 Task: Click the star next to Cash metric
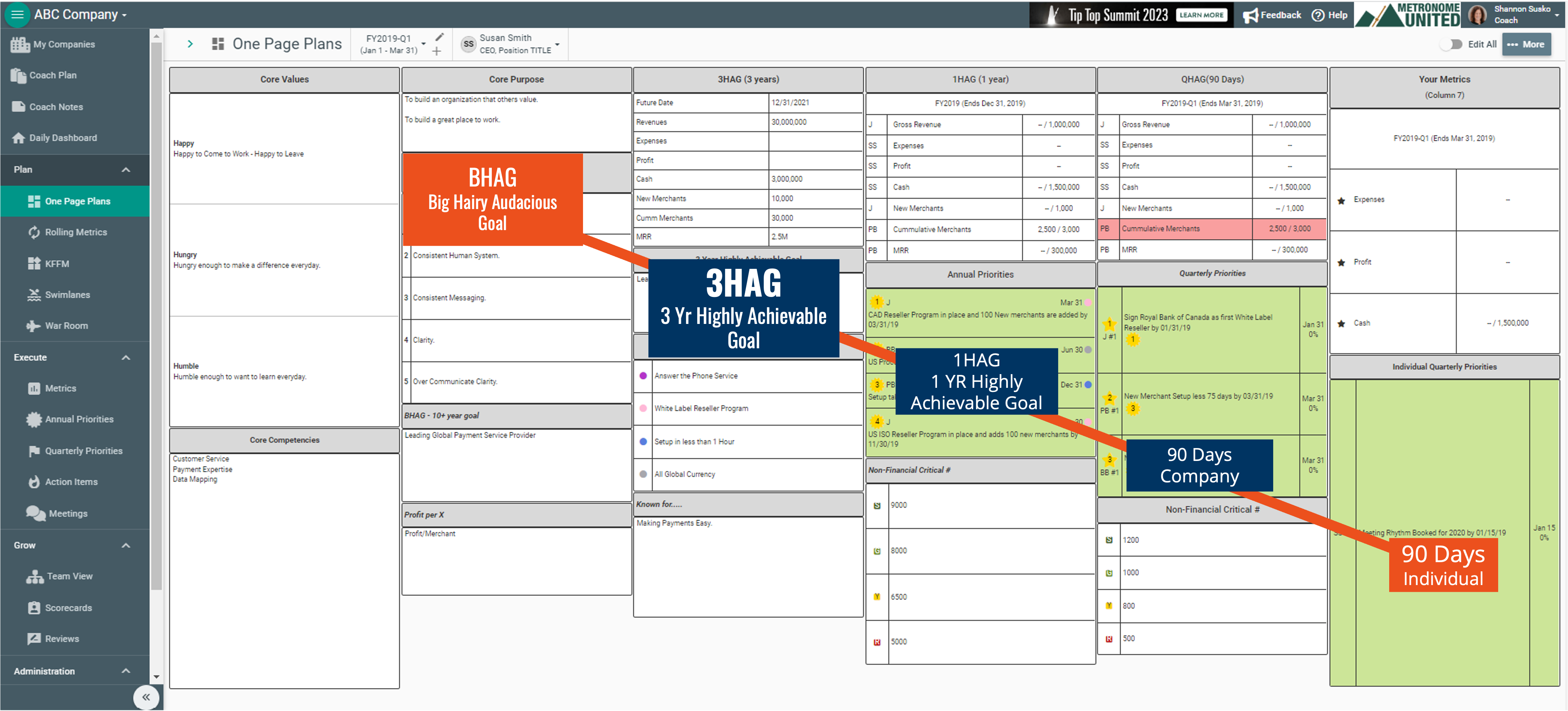click(x=1341, y=323)
